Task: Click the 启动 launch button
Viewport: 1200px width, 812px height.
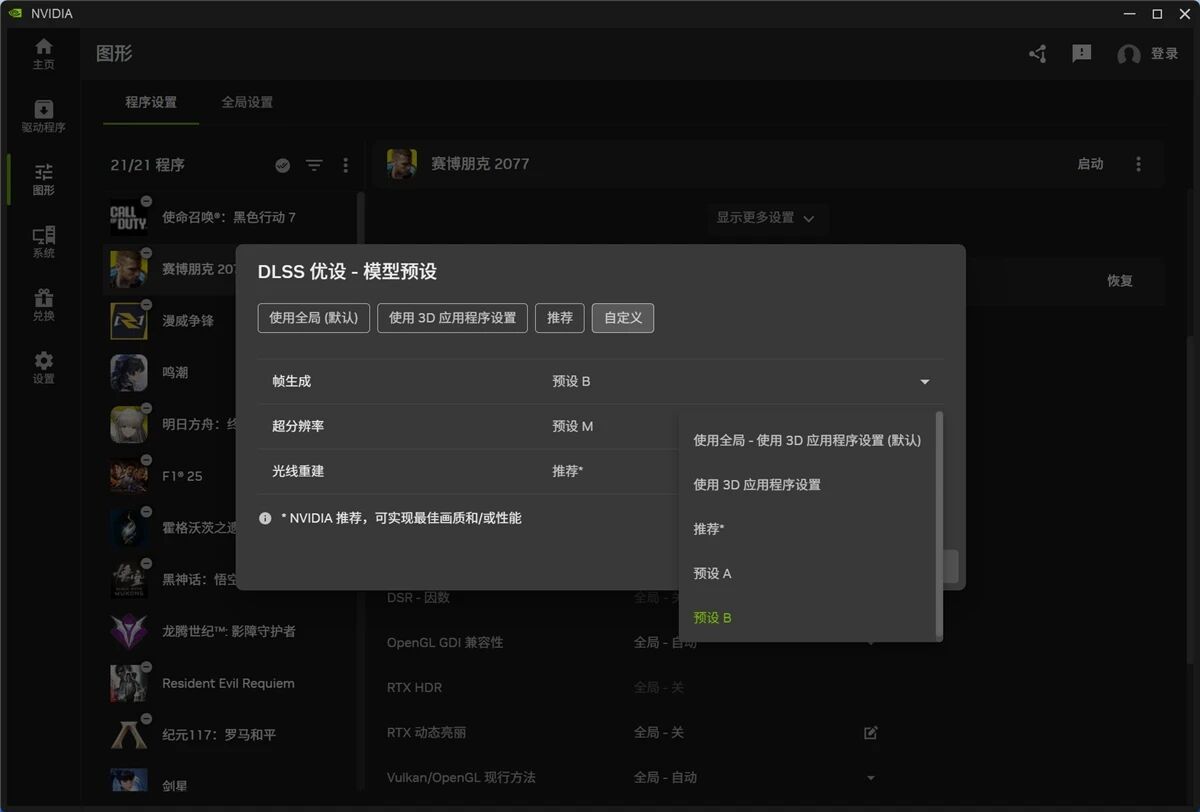Action: tap(1090, 164)
